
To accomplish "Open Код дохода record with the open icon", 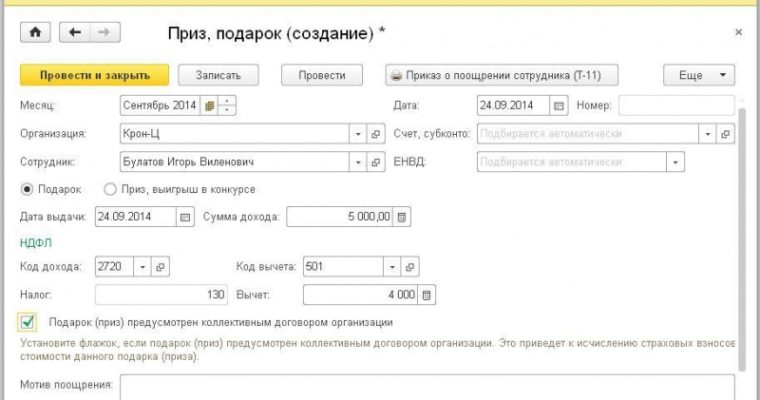I will [160, 267].
